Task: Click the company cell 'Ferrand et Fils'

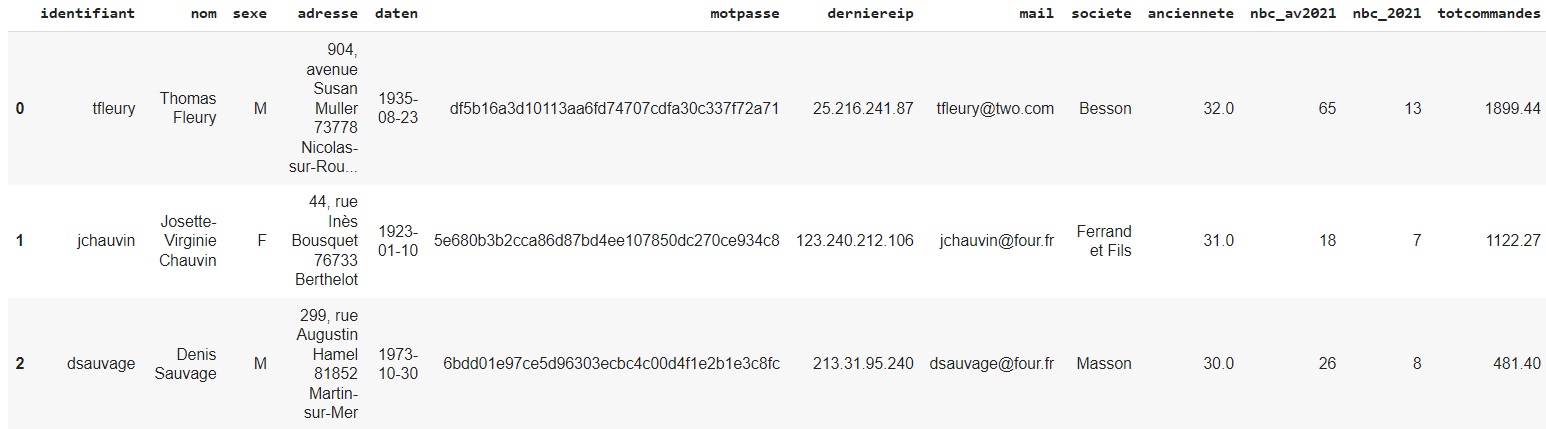Action: [x=1104, y=240]
